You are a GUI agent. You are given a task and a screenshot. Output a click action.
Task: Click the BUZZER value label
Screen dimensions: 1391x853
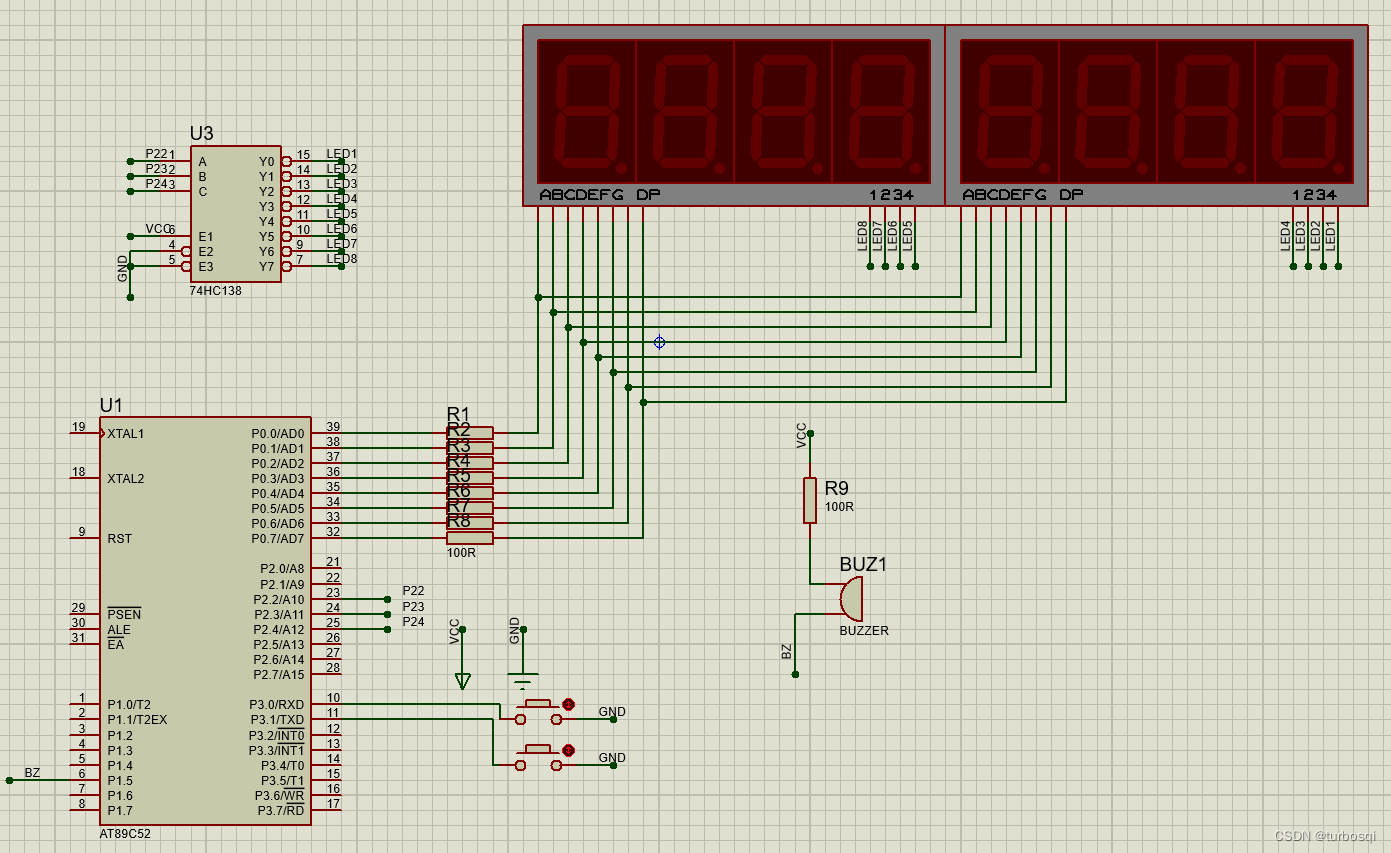tap(864, 631)
